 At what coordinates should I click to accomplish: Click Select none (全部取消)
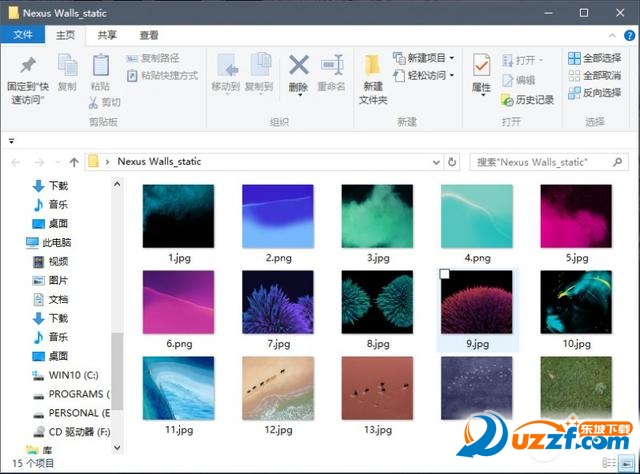click(x=595, y=76)
